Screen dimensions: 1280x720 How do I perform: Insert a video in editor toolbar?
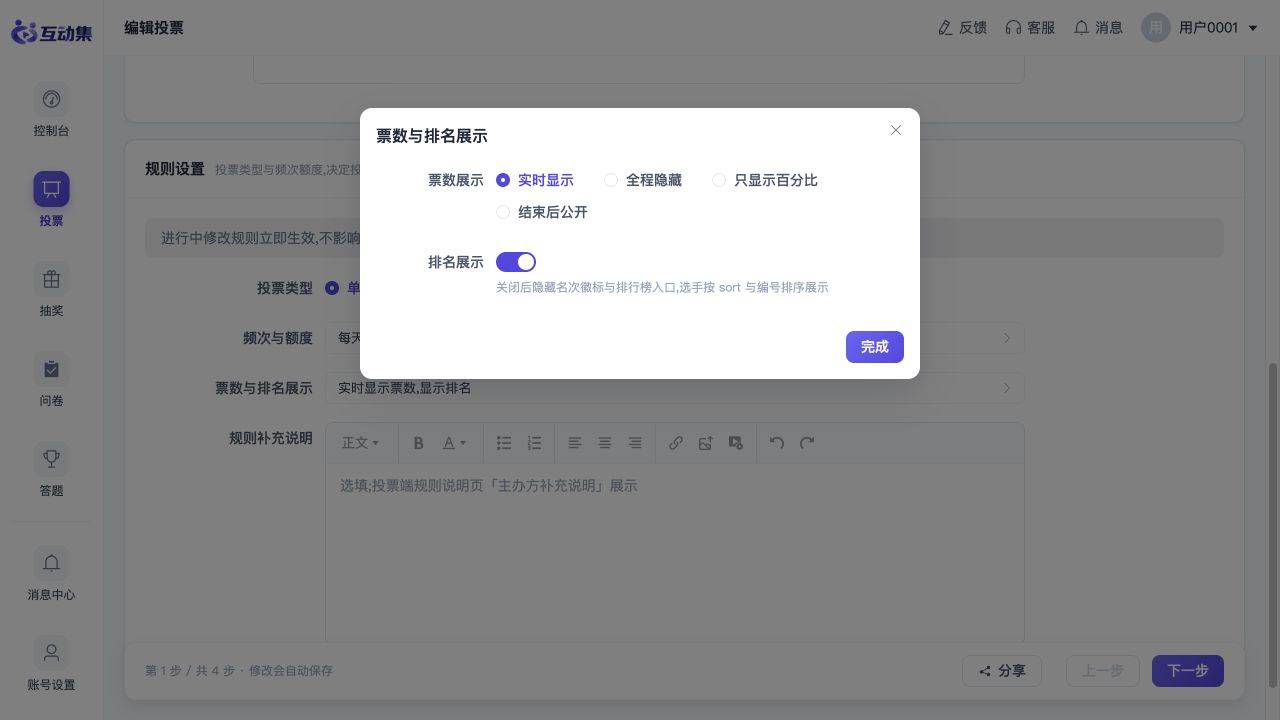click(736, 443)
